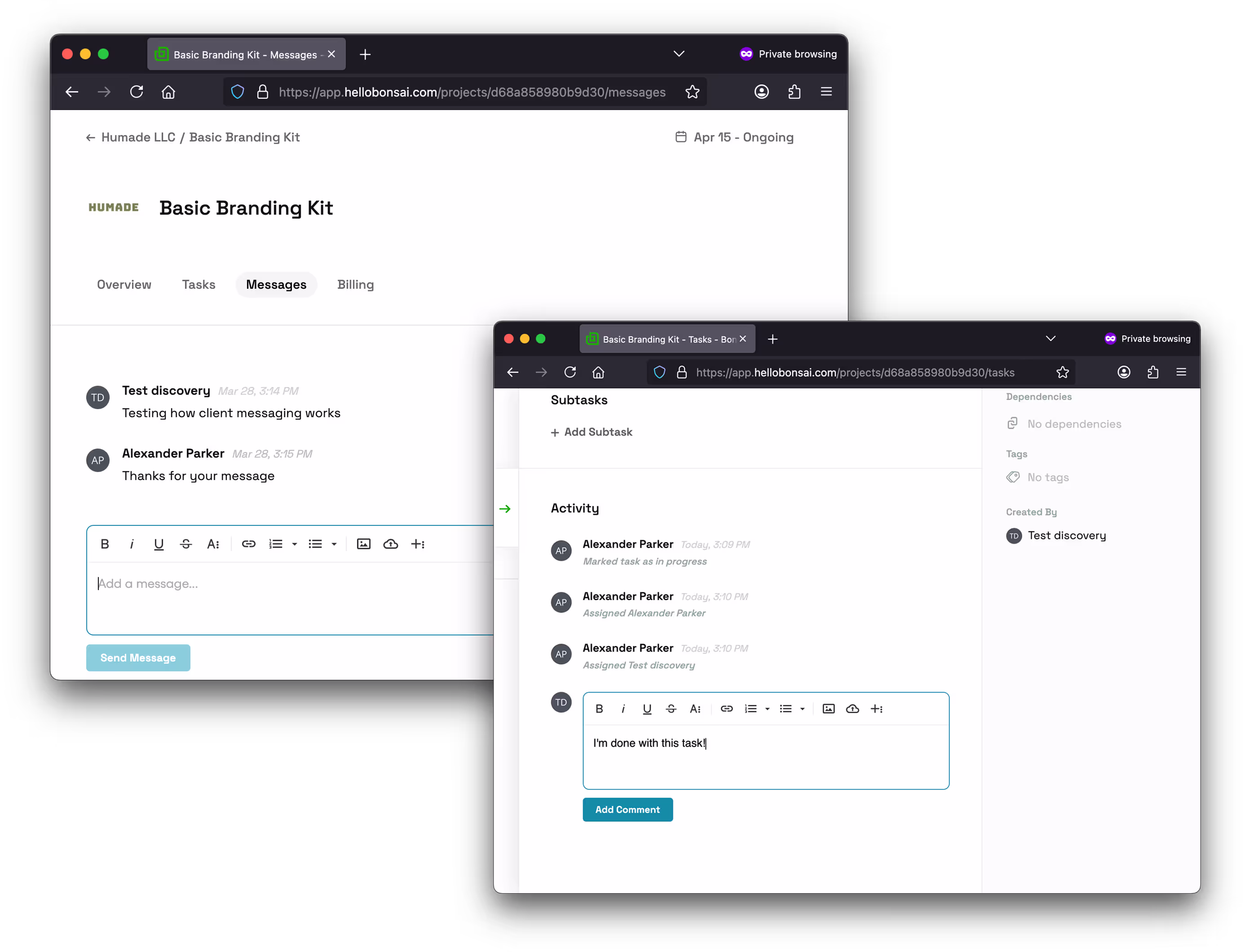Toggle italic in the Messages window editor
The width and height of the screenshot is (1245, 952).
132,544
